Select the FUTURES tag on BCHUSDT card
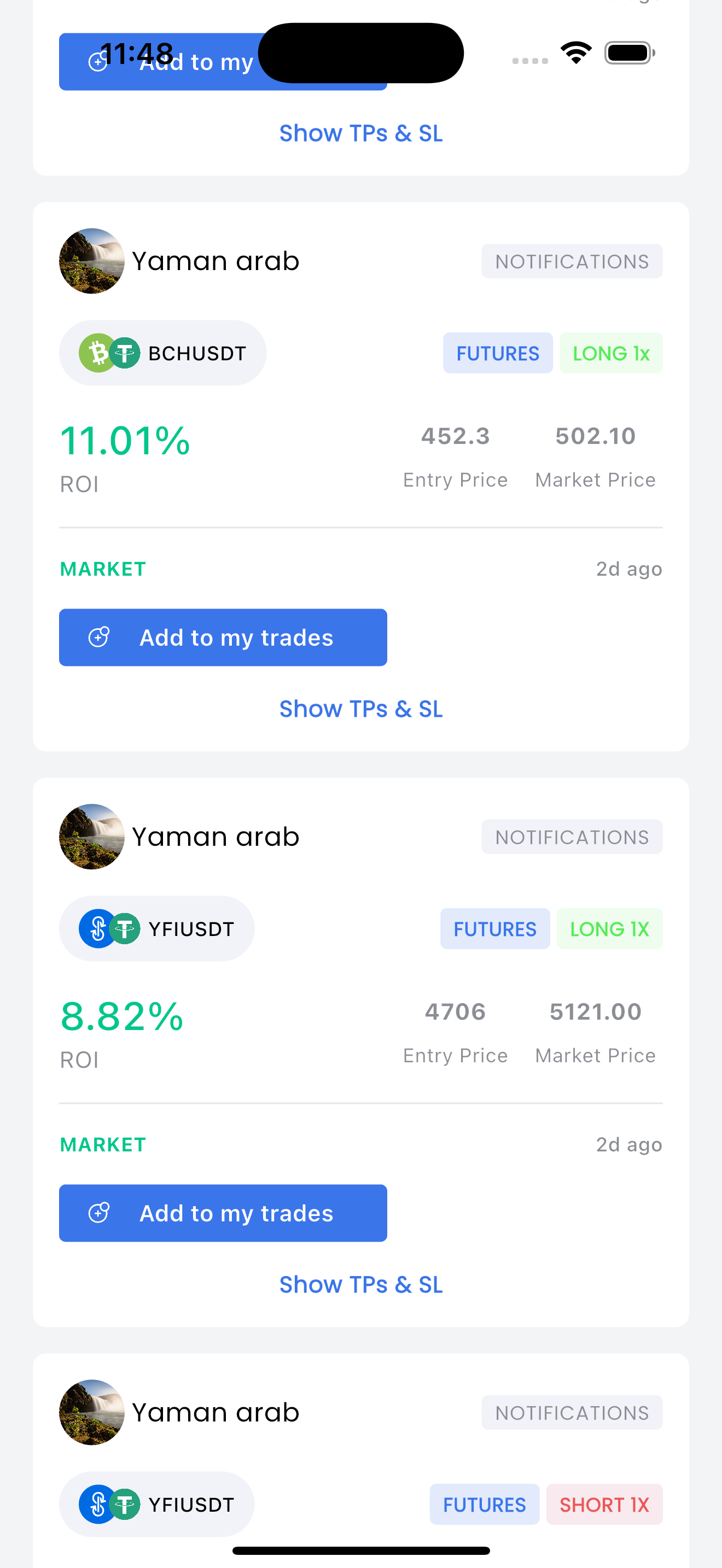The height and width of the screenshot is (1568, 722). (x=498, y=353)
